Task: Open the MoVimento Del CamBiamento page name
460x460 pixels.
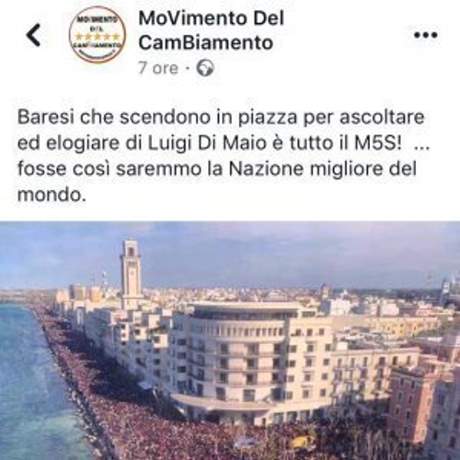Action: (211, 31)
